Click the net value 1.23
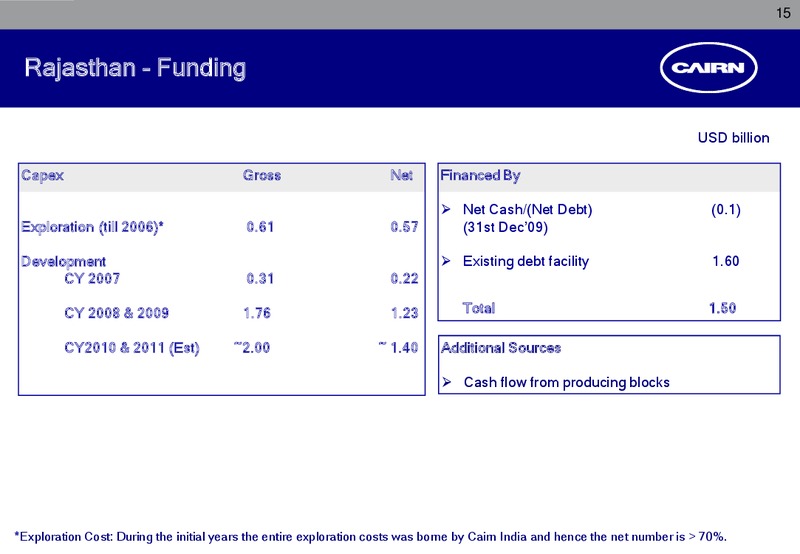This screenshot has height=554, width=800. [x=405, y=313]
